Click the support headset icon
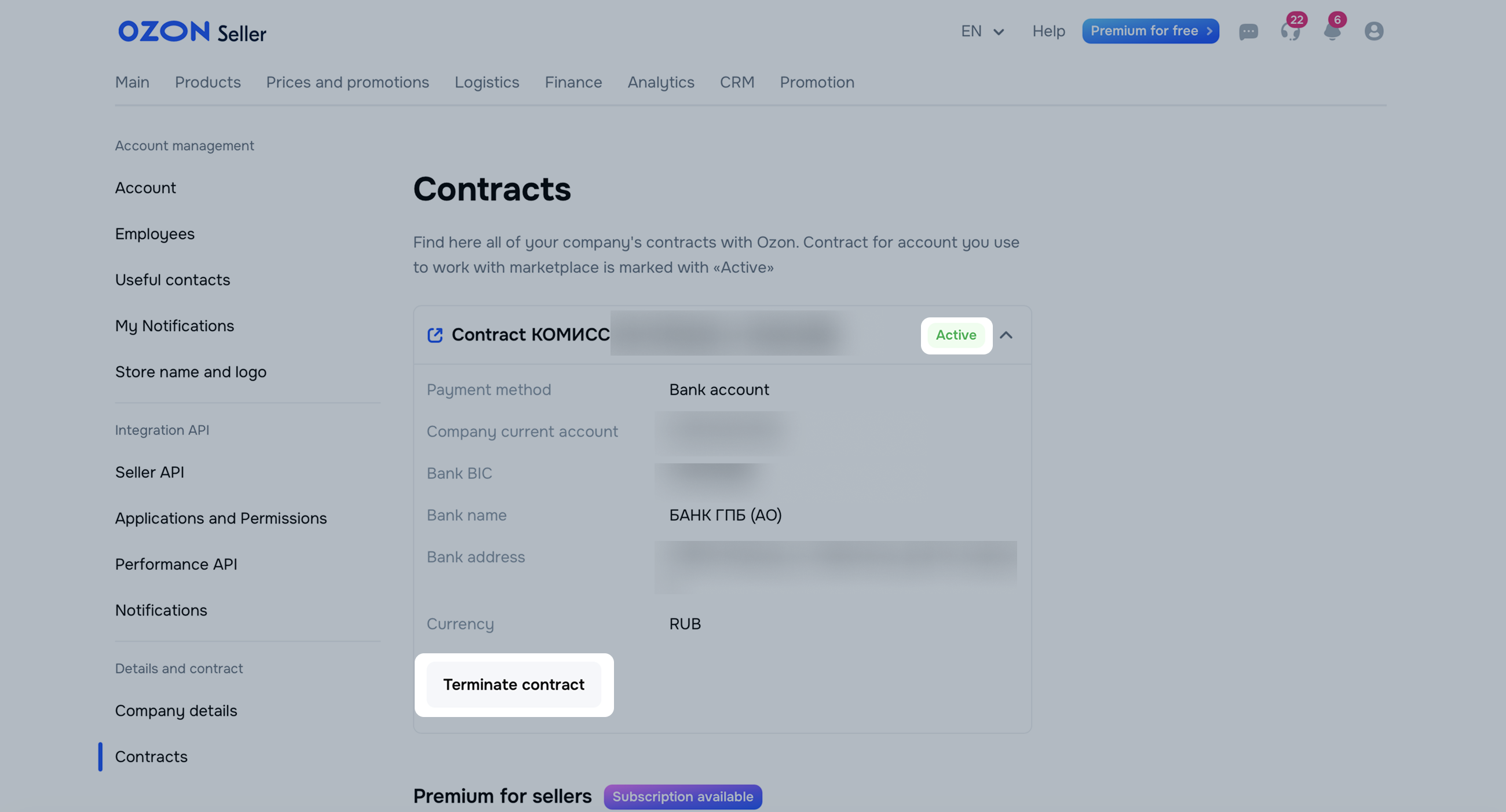 [1290, 32]
